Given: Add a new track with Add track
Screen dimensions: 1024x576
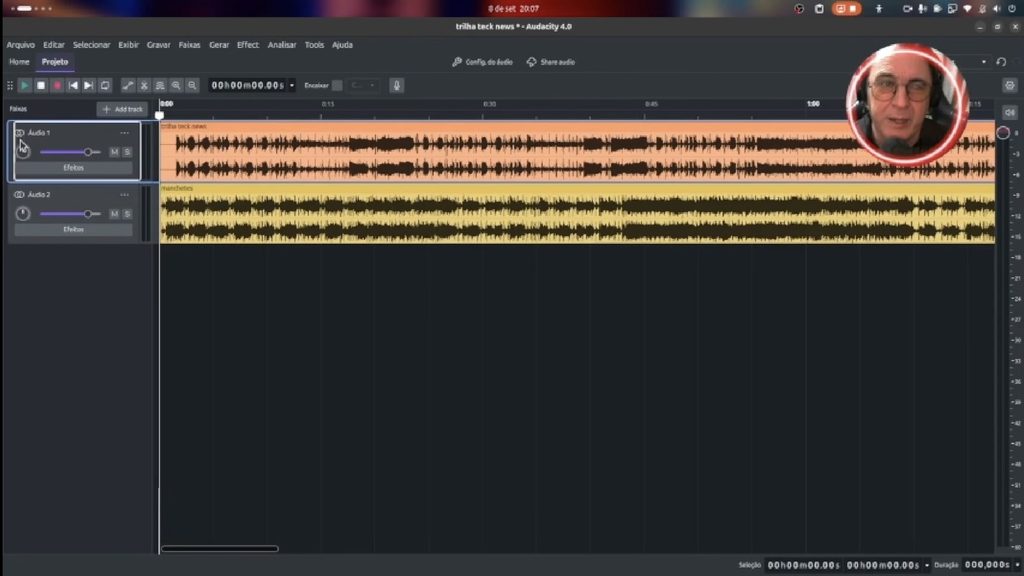Looking at the screenshot, I should [x=122, y=109].
